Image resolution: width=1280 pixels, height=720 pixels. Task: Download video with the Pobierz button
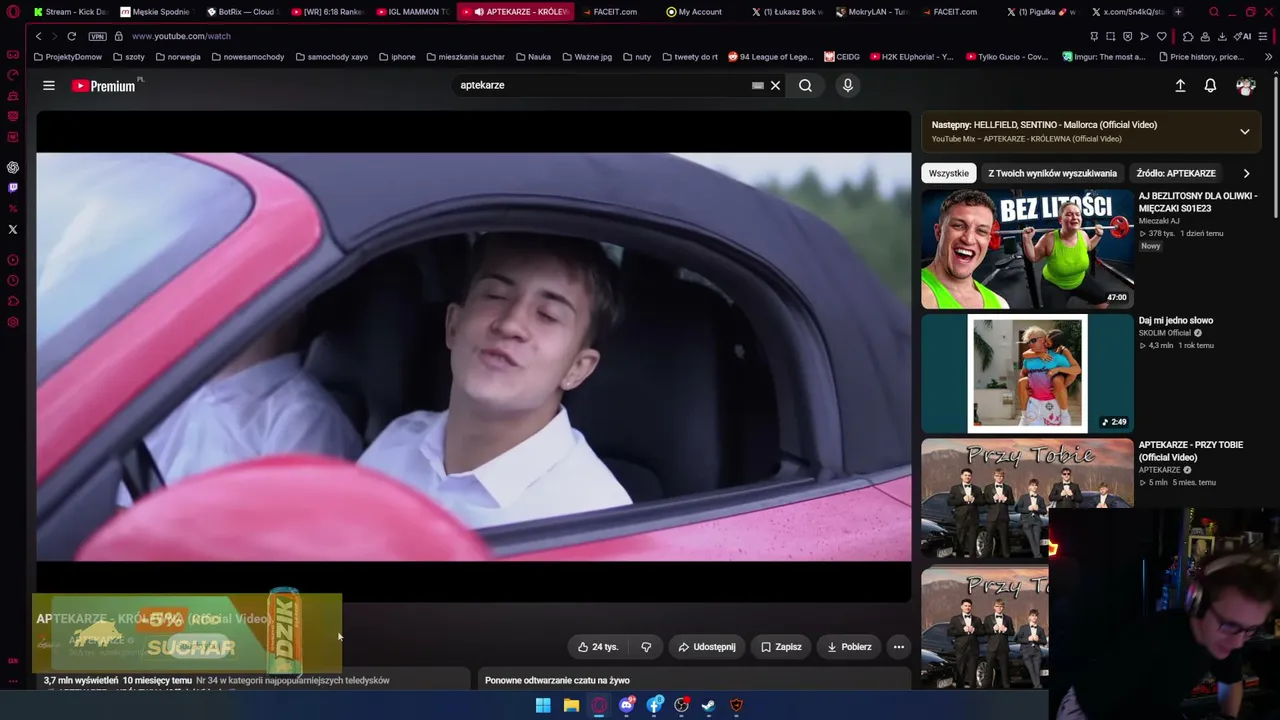pyautogui.click(x=849, y=647)
